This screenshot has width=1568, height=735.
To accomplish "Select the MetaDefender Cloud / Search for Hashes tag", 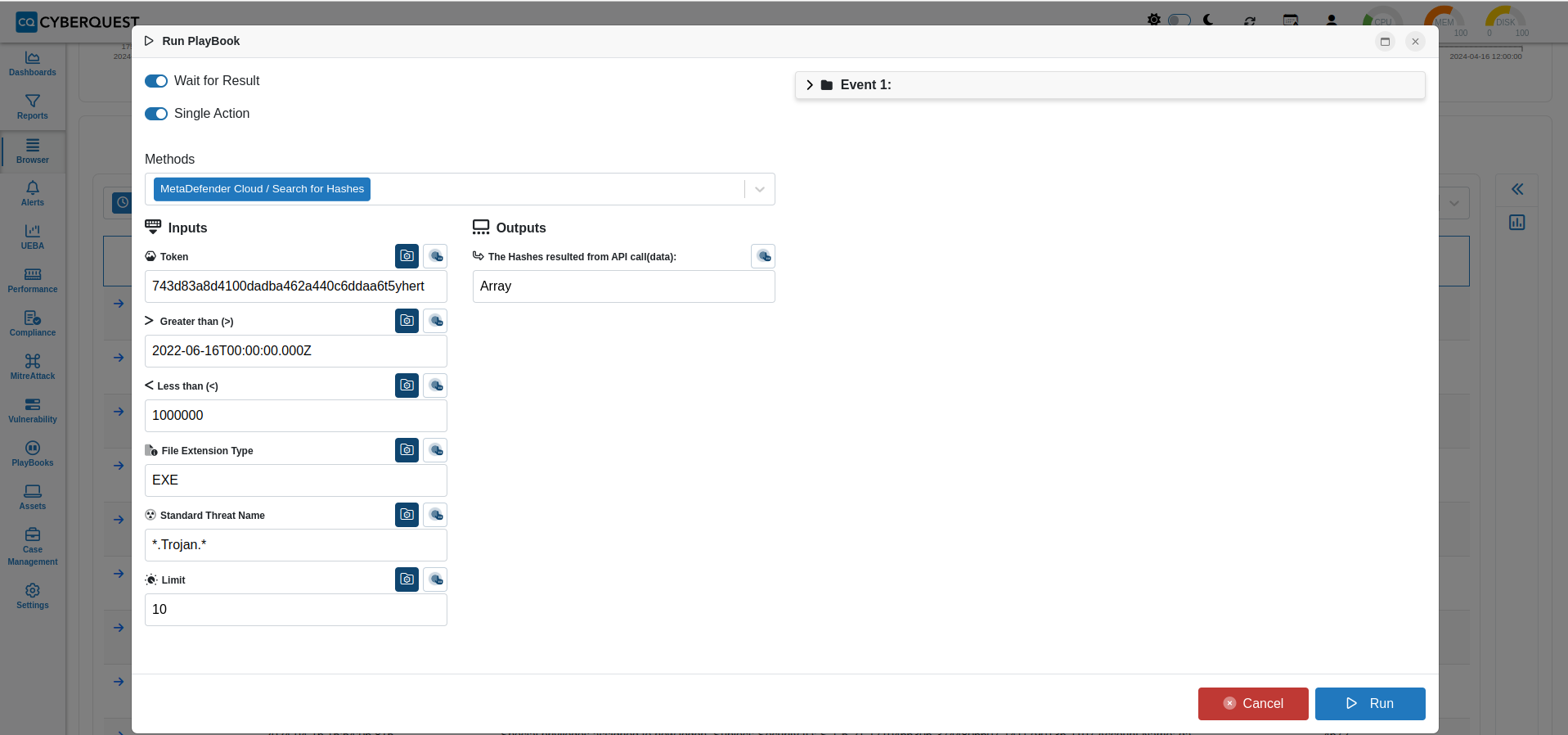I will pyautogui.click(x=262, y=189).
